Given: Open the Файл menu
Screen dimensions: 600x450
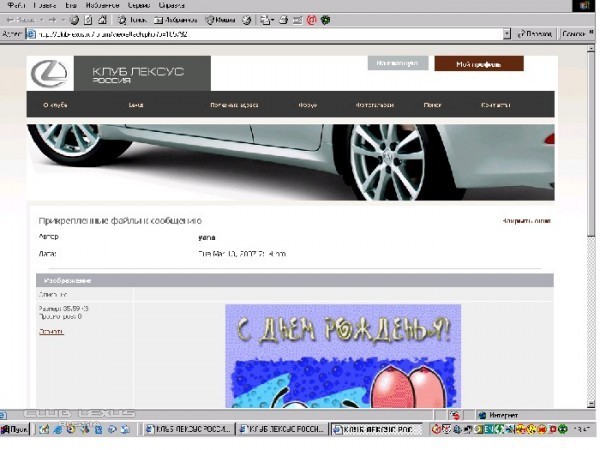Looking at the screenshot, I should pos(16,5).
